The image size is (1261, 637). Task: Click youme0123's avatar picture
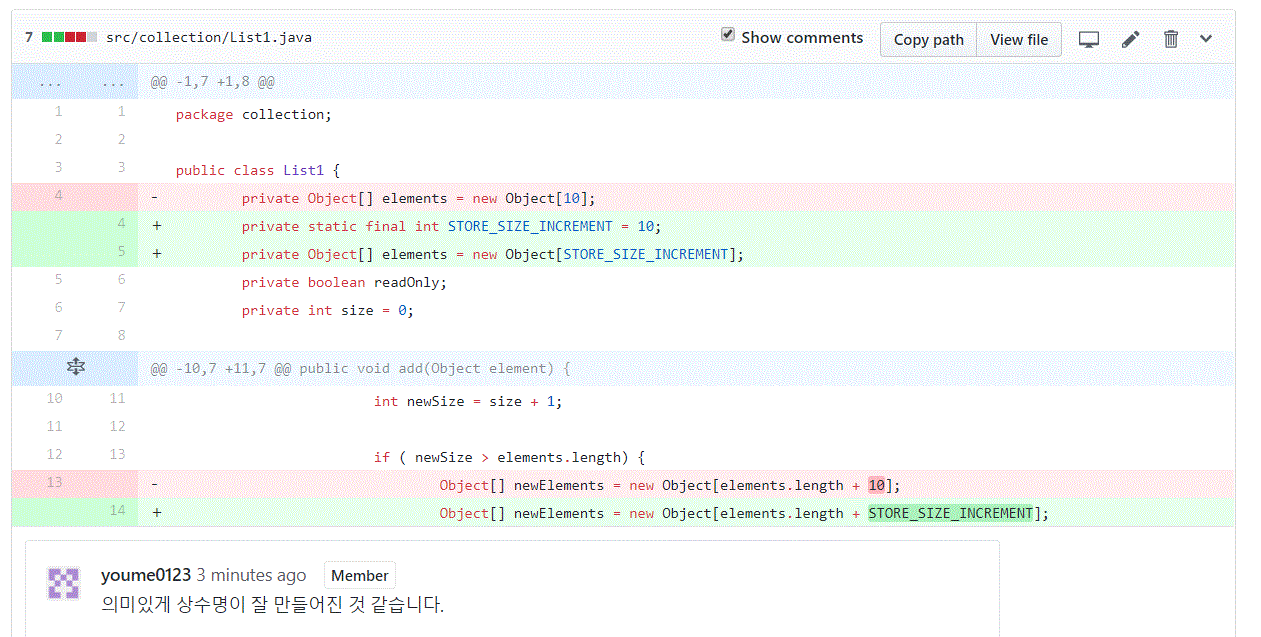point(63,583)
